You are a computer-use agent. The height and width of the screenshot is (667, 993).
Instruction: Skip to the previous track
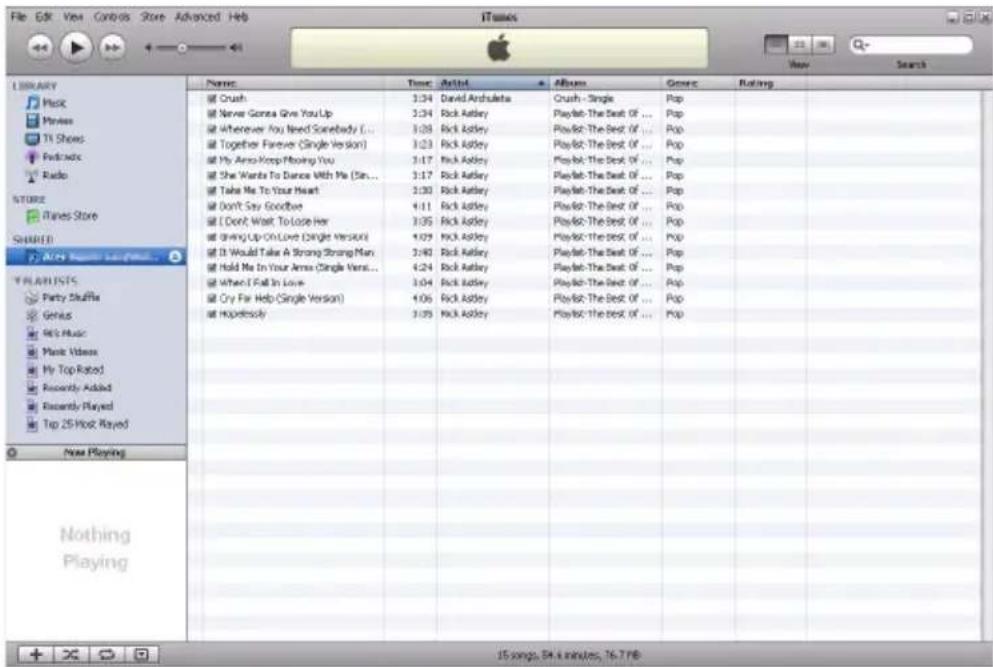[40, 48]
